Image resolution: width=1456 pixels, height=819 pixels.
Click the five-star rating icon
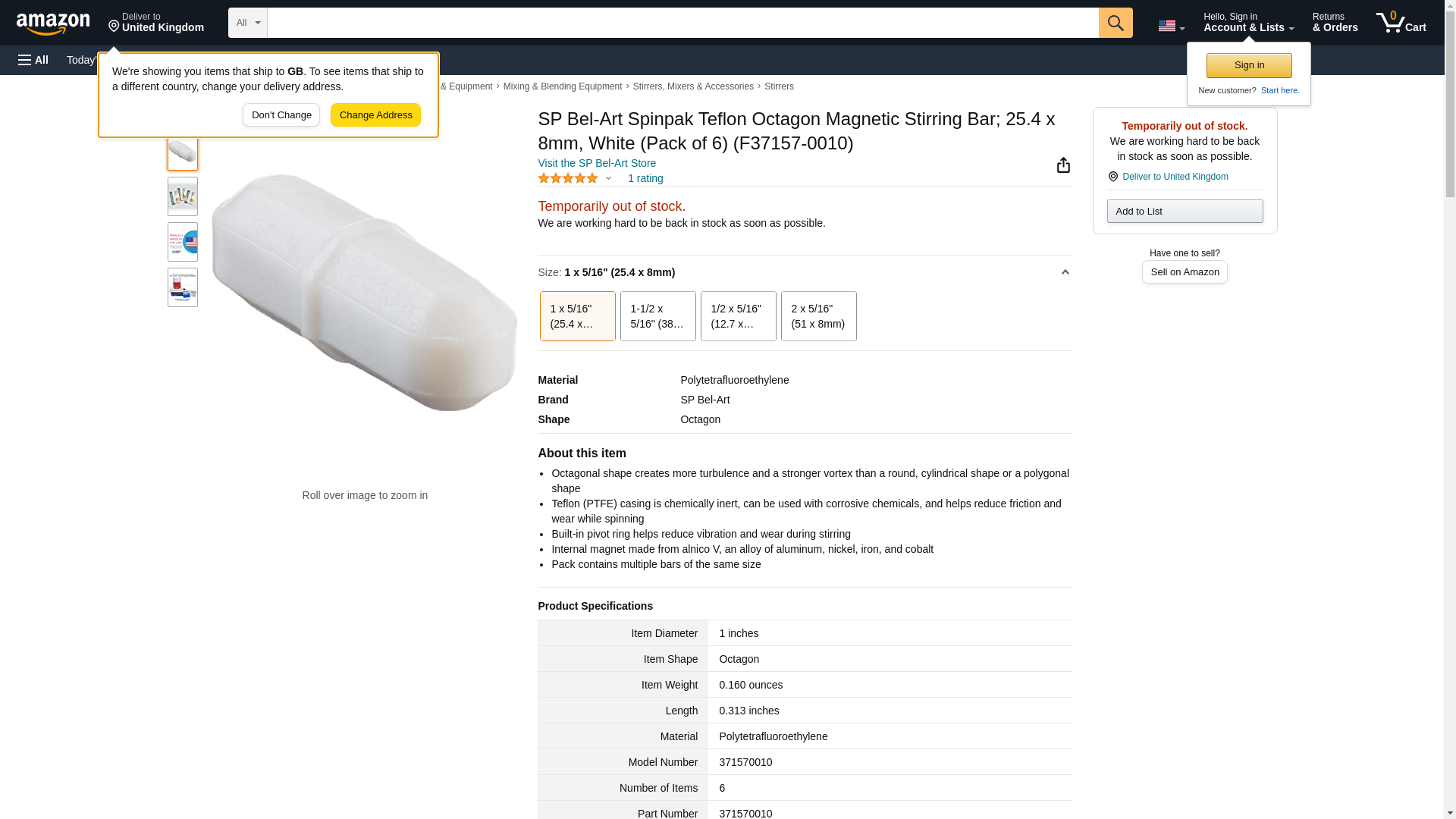pos(568,179)
